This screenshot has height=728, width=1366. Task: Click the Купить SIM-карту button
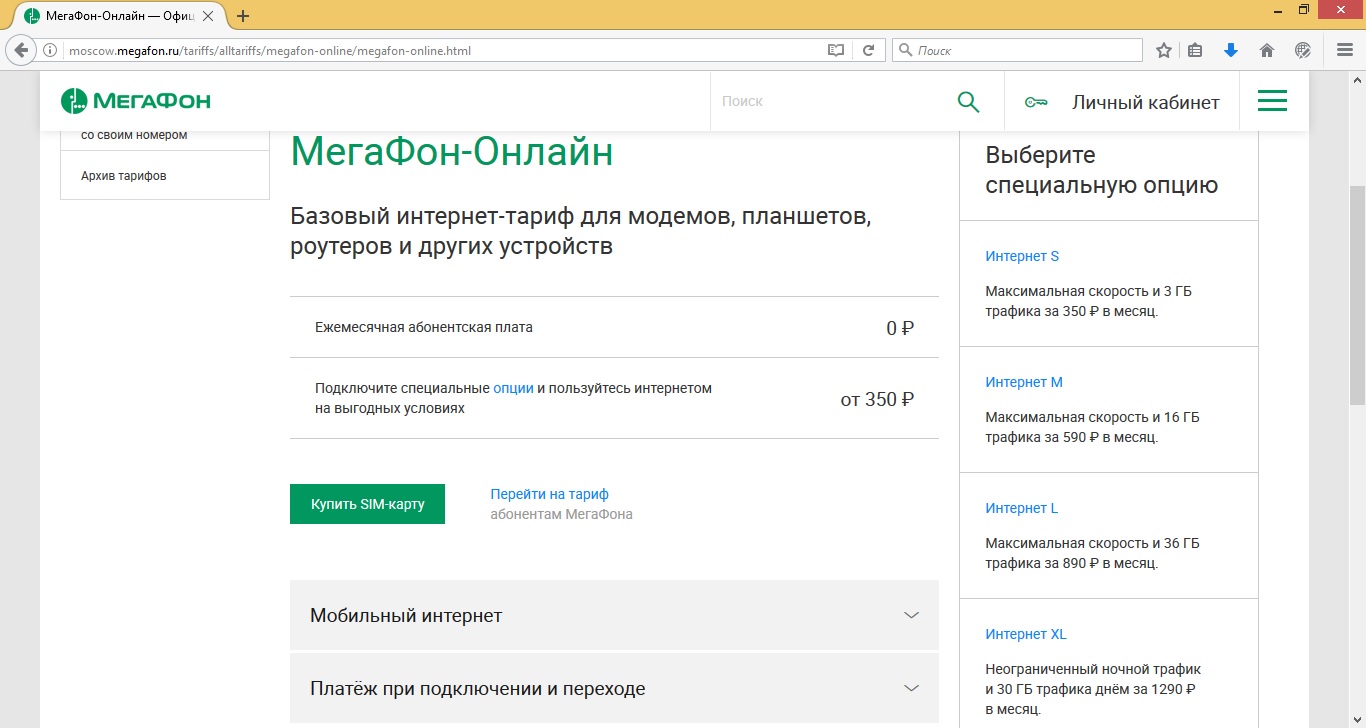tap(367, 503)
